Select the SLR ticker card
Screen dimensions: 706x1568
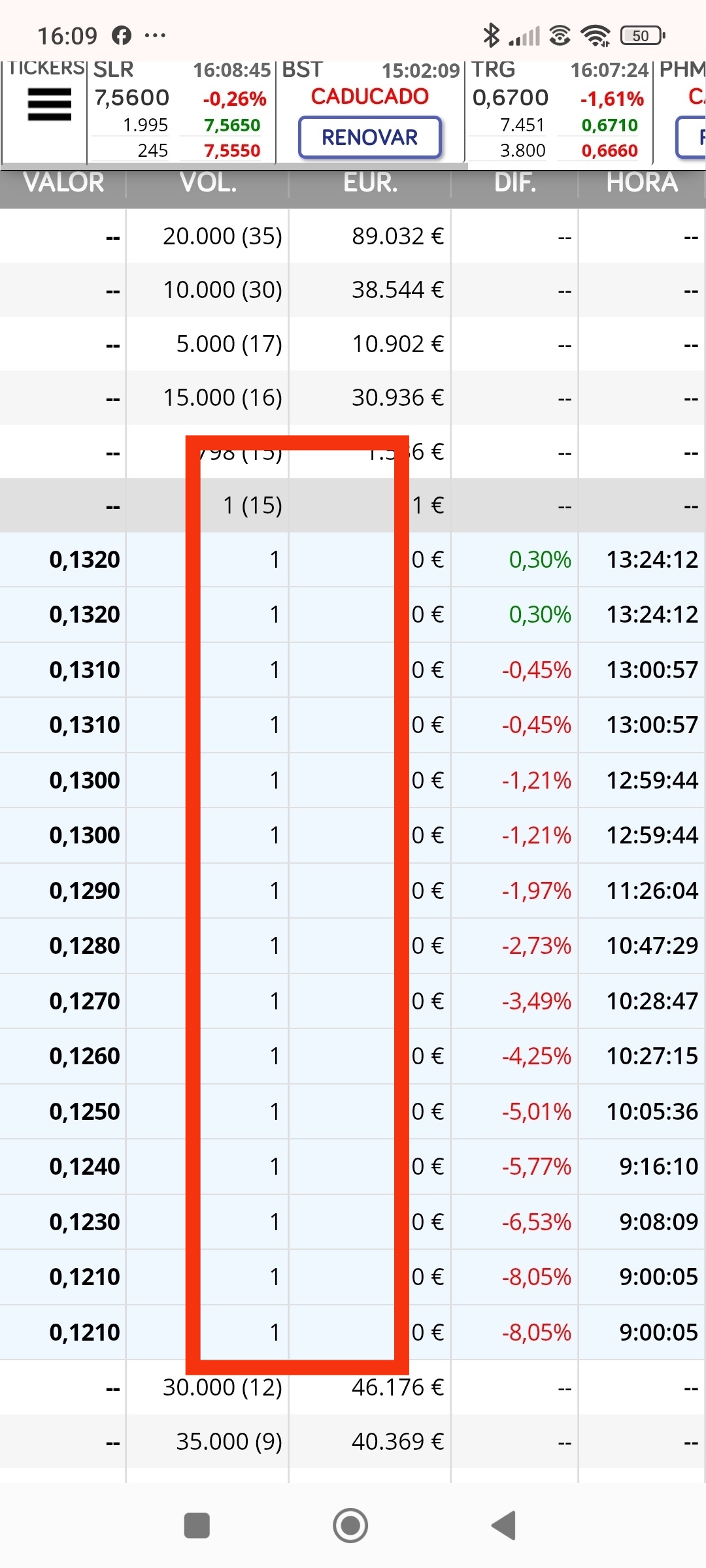[181, 111]
